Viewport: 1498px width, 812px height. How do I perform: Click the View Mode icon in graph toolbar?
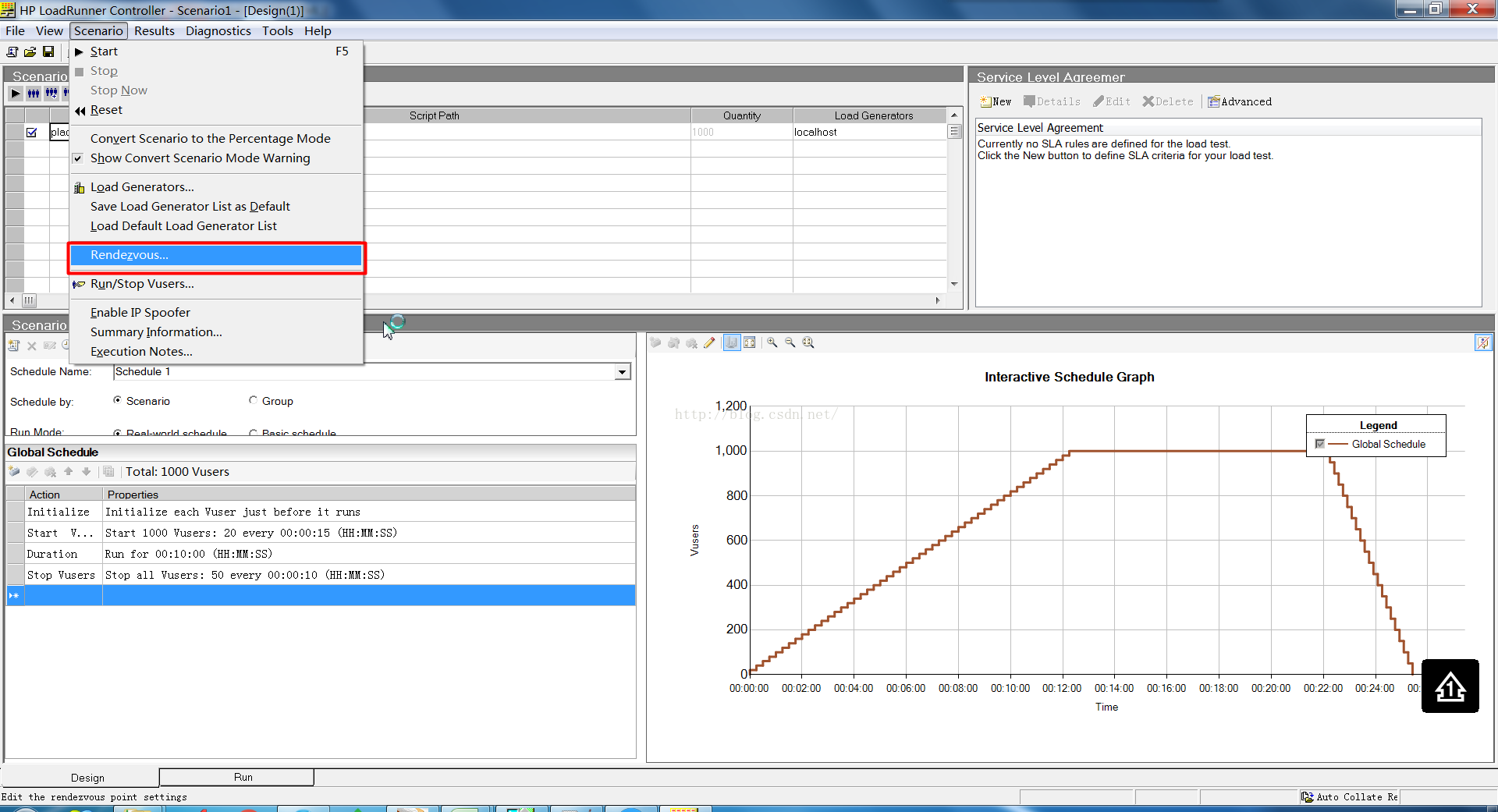coord(732,342)
